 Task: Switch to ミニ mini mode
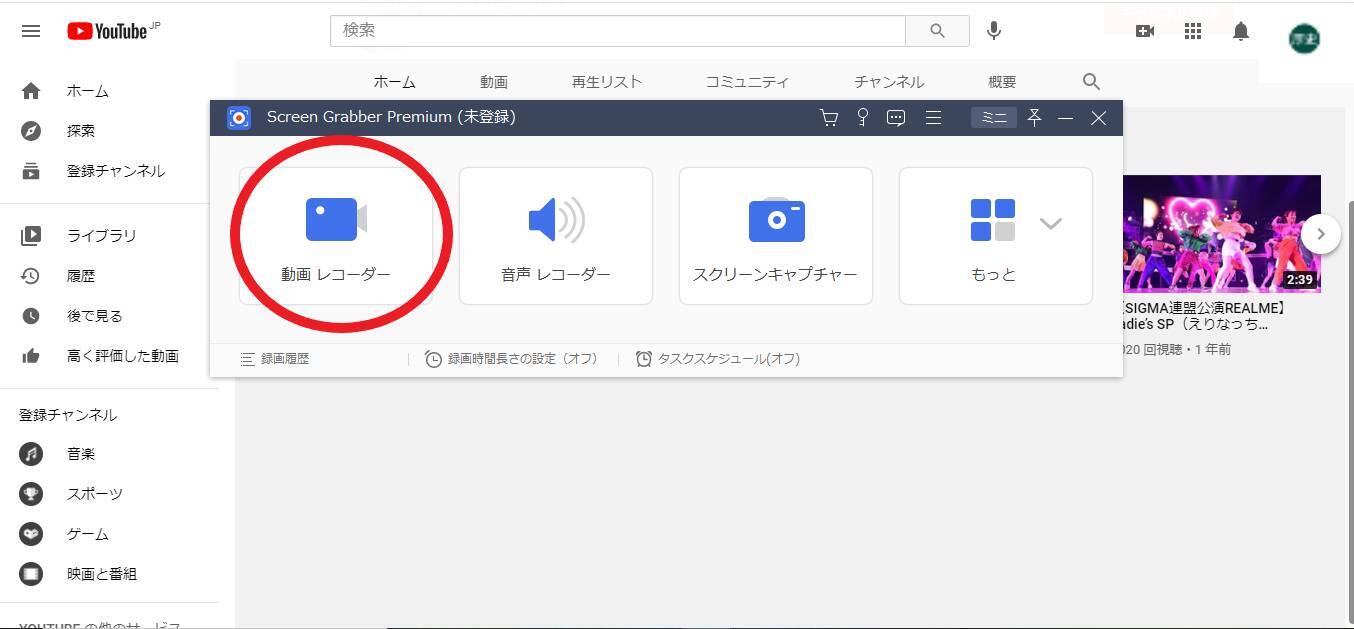pyautogui.click(x=993, y=118)
